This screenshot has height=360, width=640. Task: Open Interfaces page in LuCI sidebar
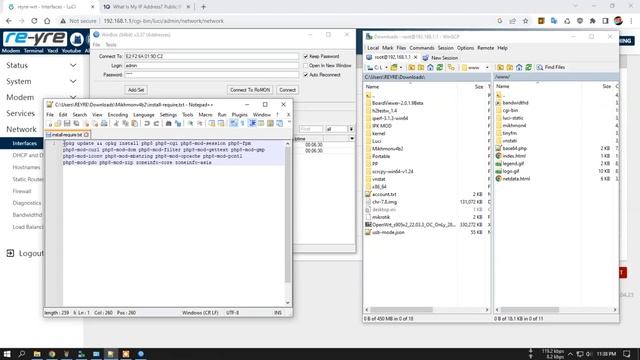point(24,143)
